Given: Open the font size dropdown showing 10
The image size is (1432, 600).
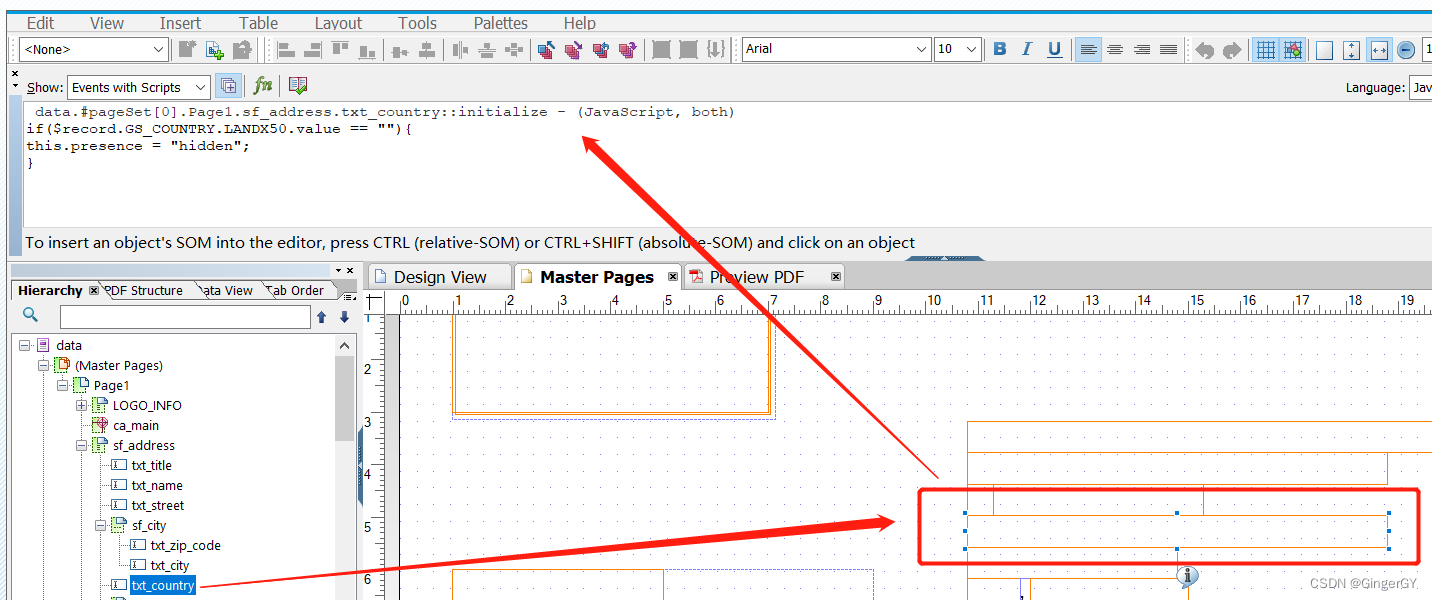Looking at the screenshot, I should (x=969, y=48).
